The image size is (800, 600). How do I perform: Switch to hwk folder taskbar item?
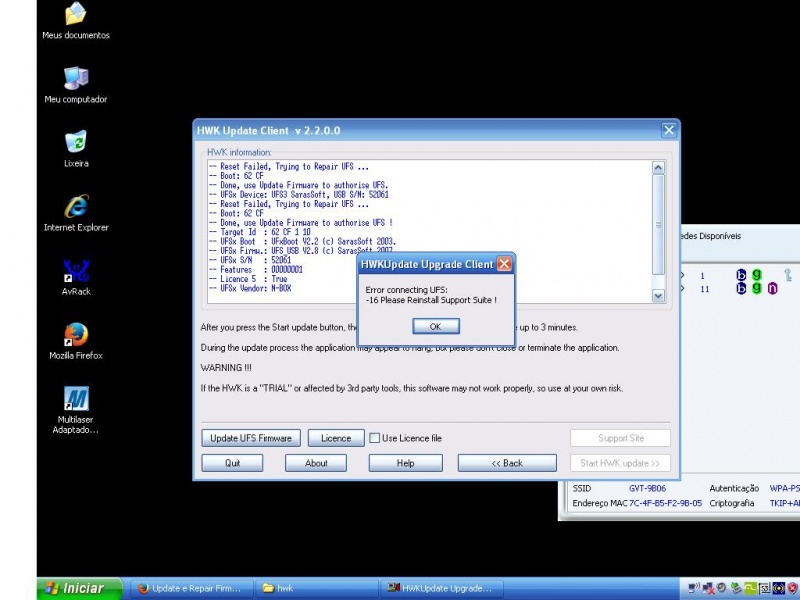(316, 588)
